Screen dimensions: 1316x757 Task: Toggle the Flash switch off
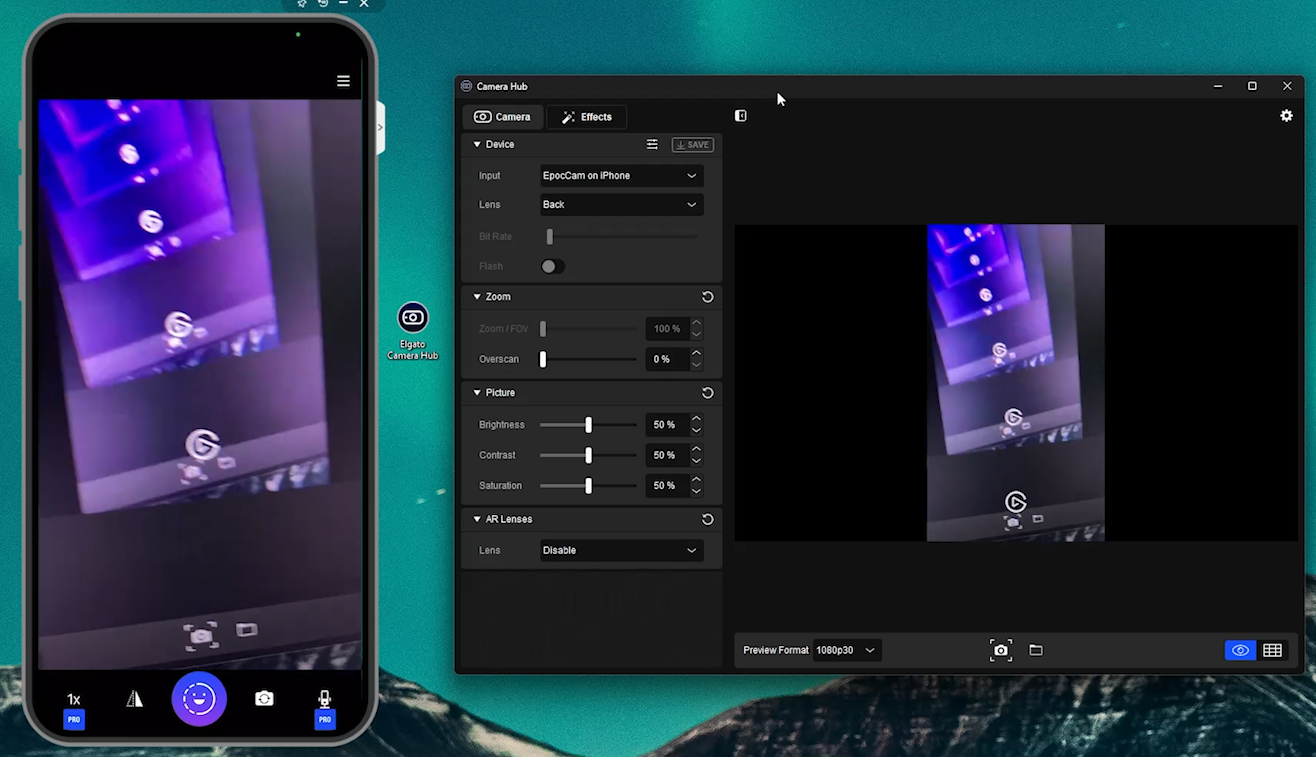552,266
